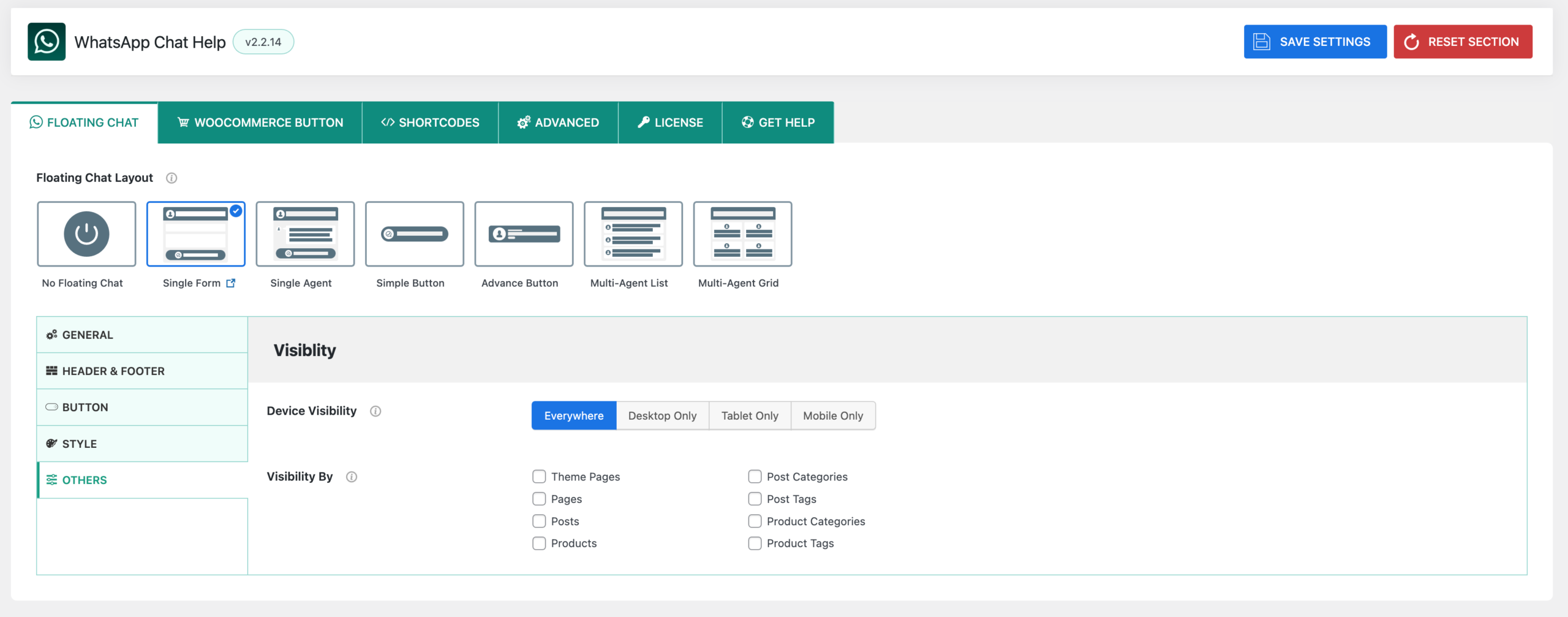Viewport: 1568px width, 617px height.
Task: Open the Header & Footer section
Action: pyautogui.click(x=142, y=371)
